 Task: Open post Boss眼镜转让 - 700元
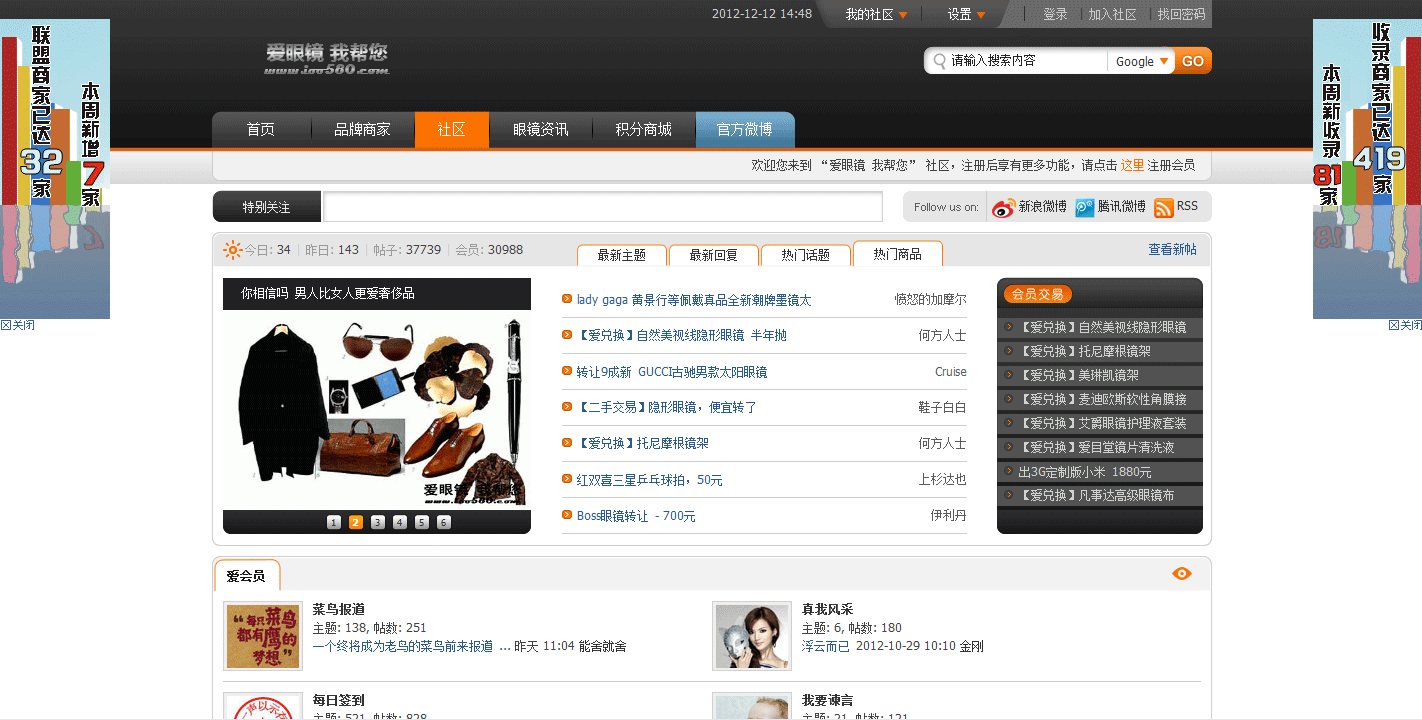point(636,516)
